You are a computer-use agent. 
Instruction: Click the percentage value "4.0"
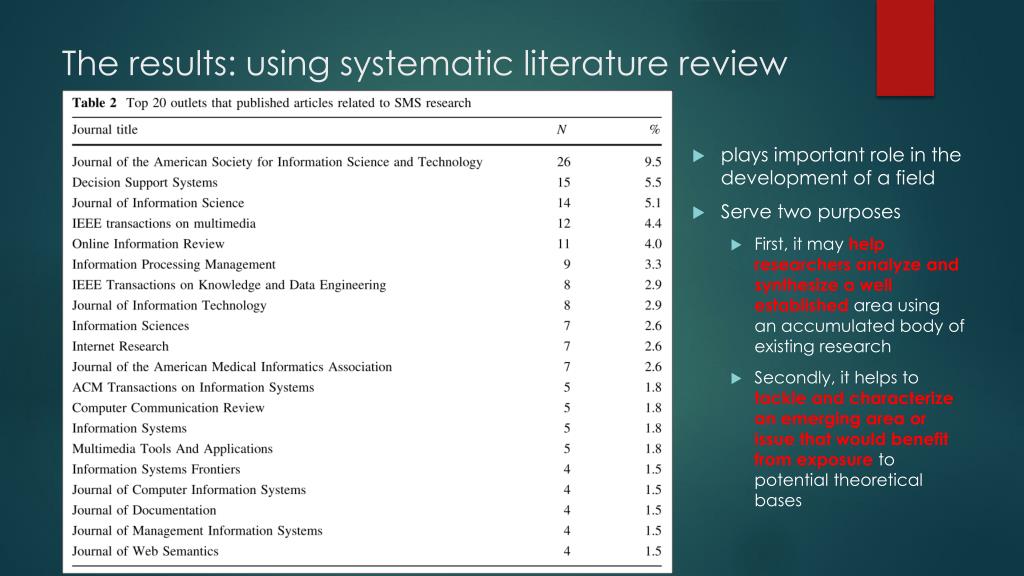point(653,244)
